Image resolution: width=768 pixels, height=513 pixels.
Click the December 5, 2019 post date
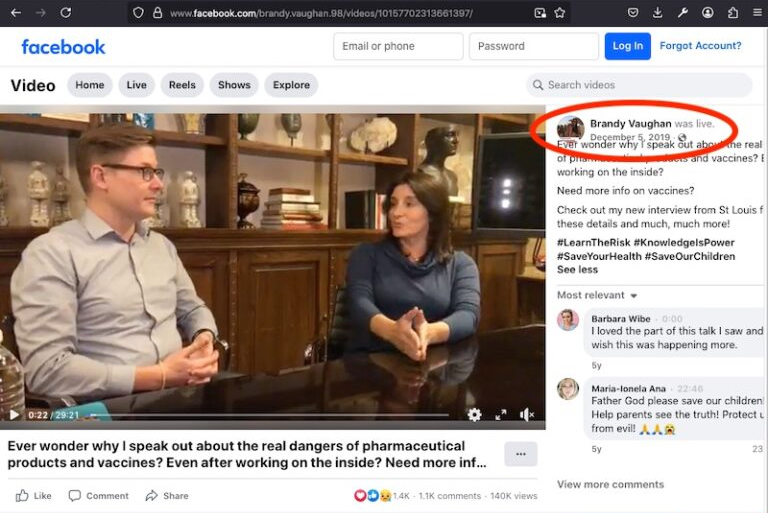point(630,137)
